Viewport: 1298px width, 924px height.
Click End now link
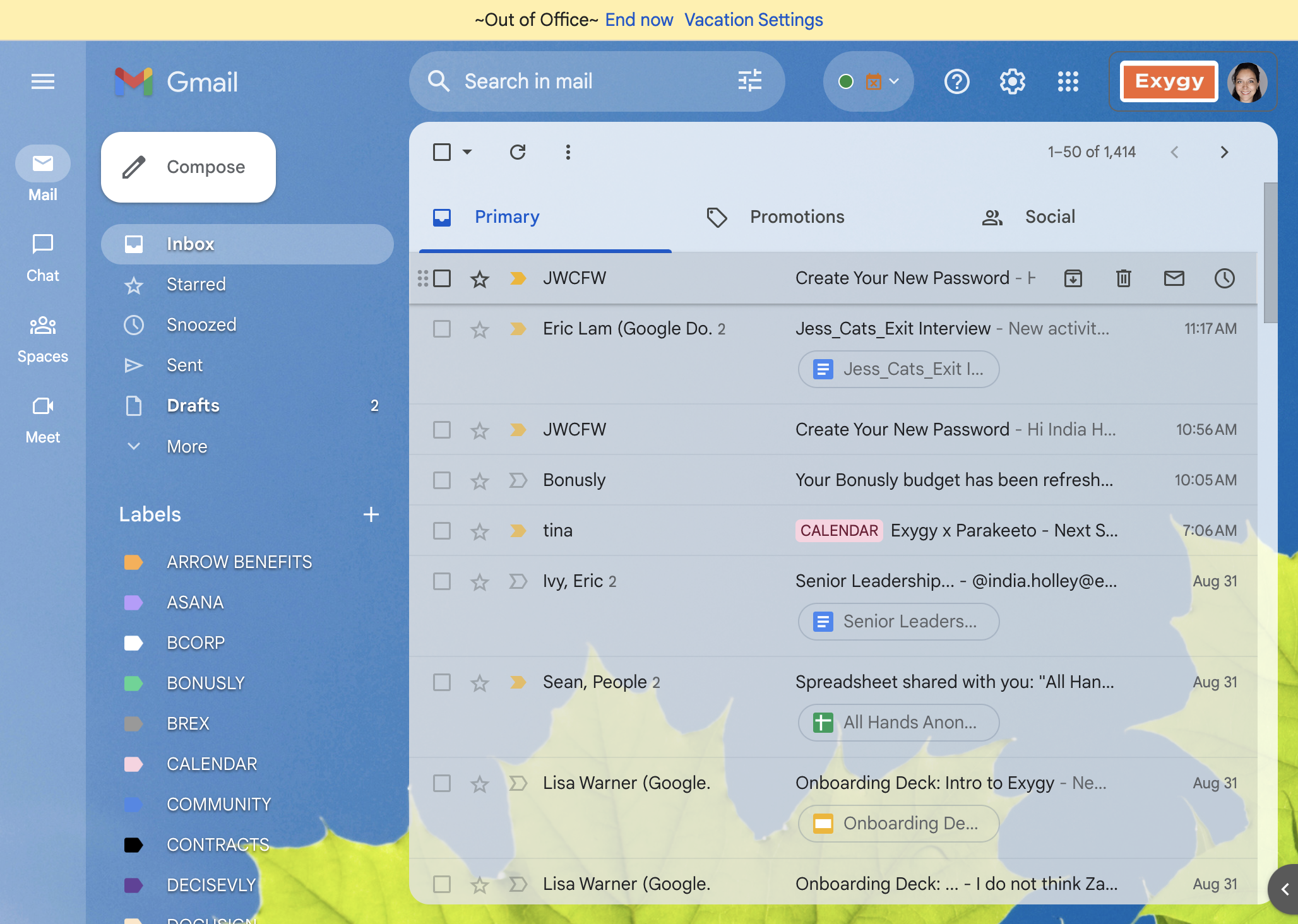coord(639,20)
